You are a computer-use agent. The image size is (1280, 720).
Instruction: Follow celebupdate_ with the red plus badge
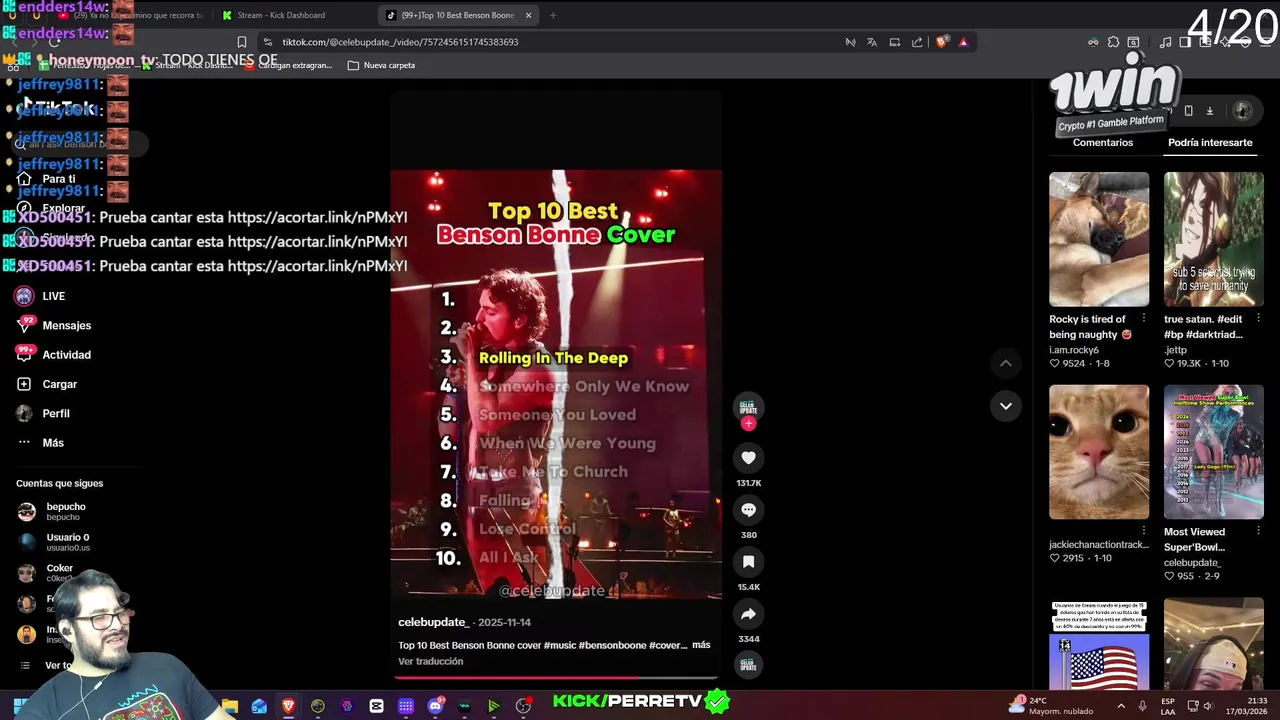click(x=748, y=424)
